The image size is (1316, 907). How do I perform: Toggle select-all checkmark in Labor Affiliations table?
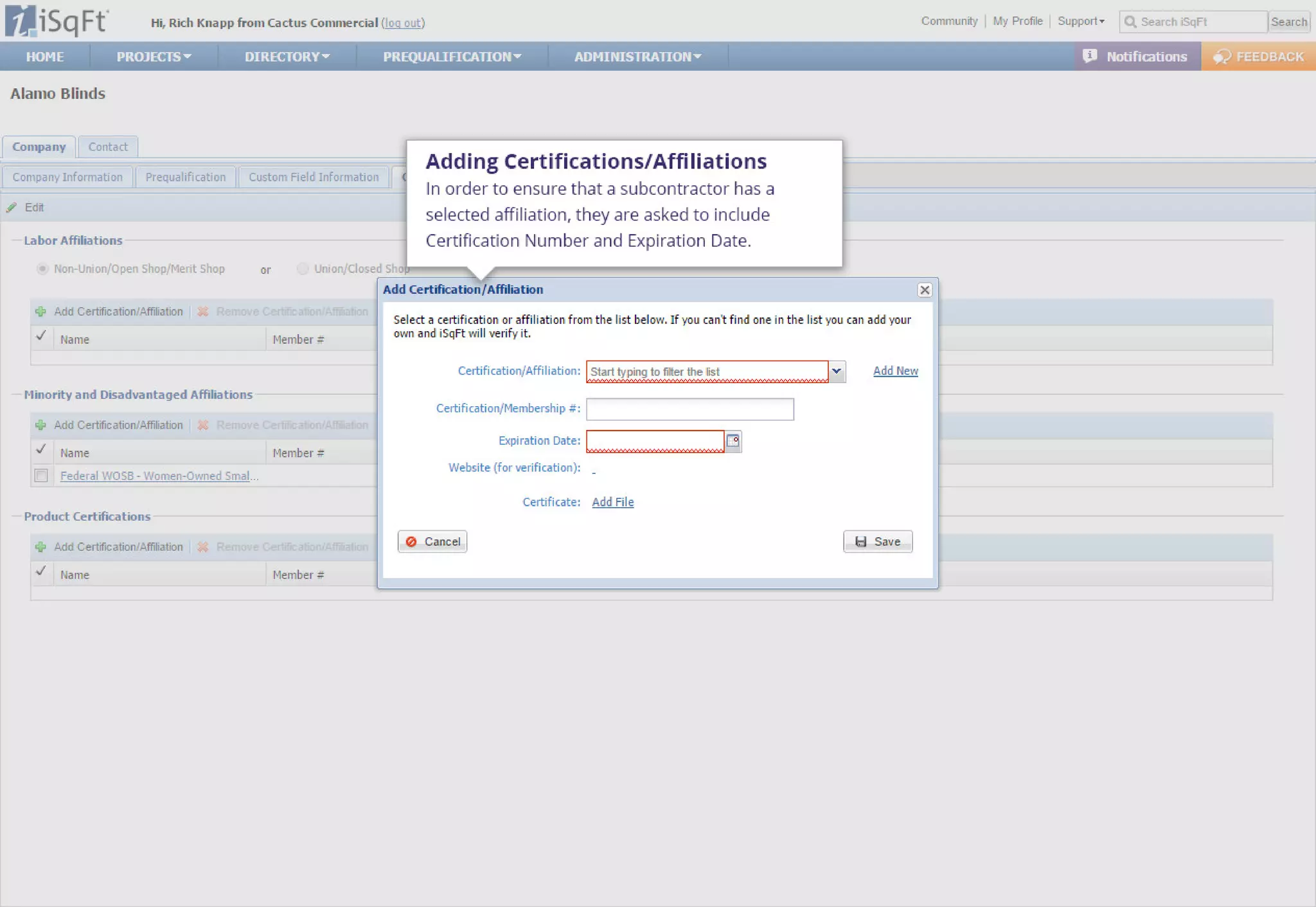click(41, 336)
